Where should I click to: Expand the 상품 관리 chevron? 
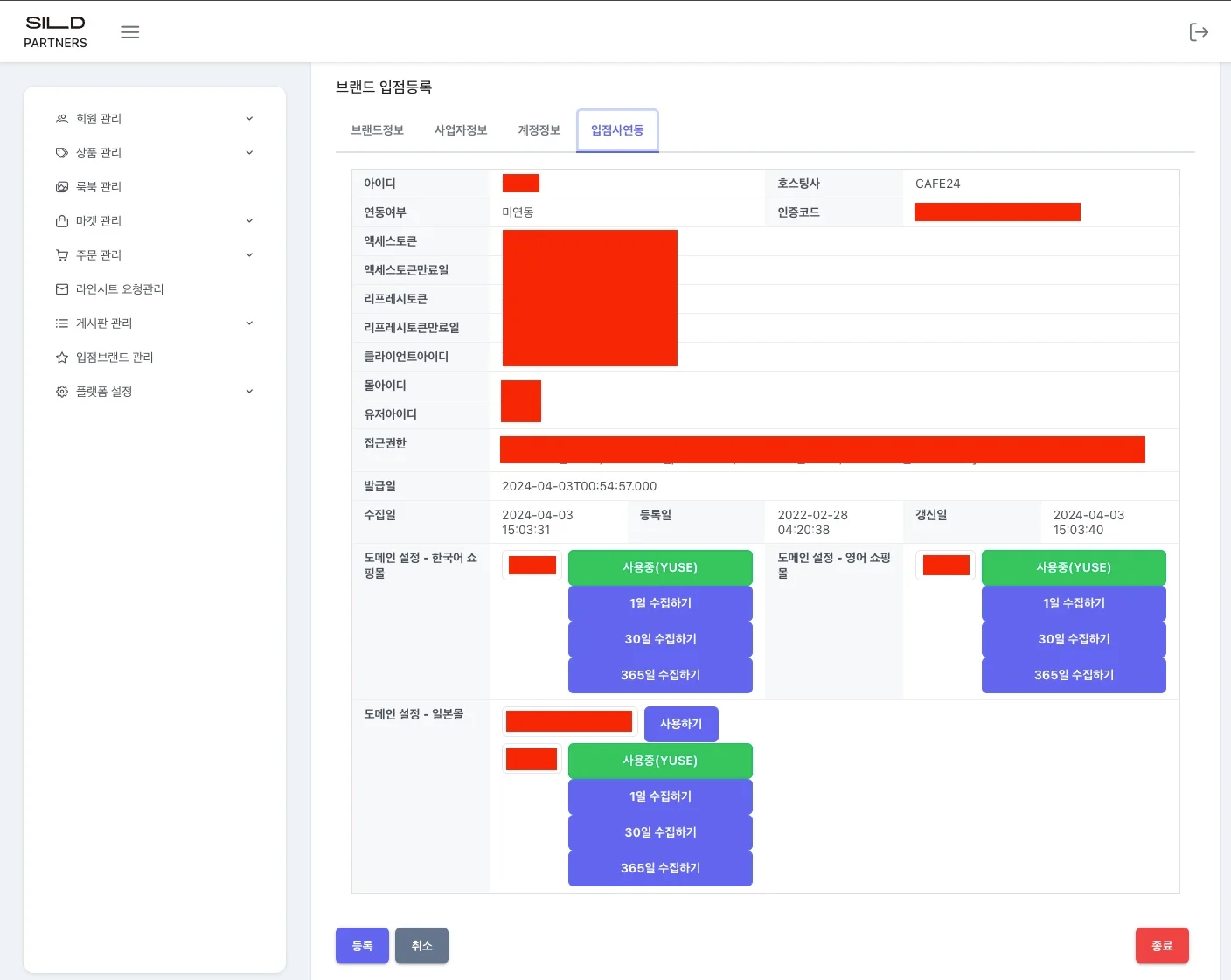pyautogui.click(x=249, y=153)
